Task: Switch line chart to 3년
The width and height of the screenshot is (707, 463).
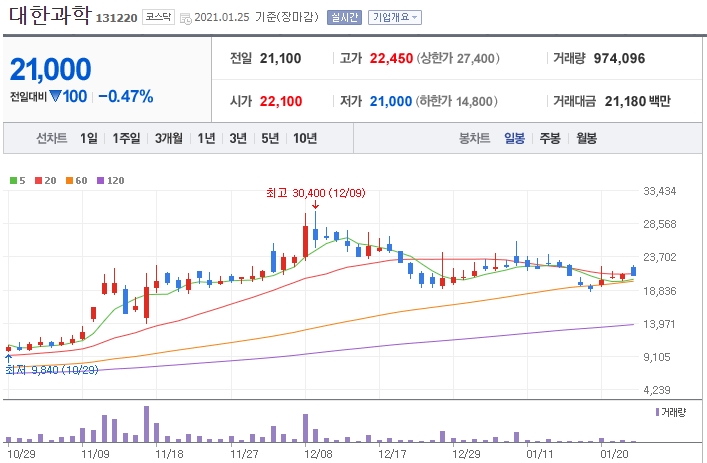Action: point(238,138)
